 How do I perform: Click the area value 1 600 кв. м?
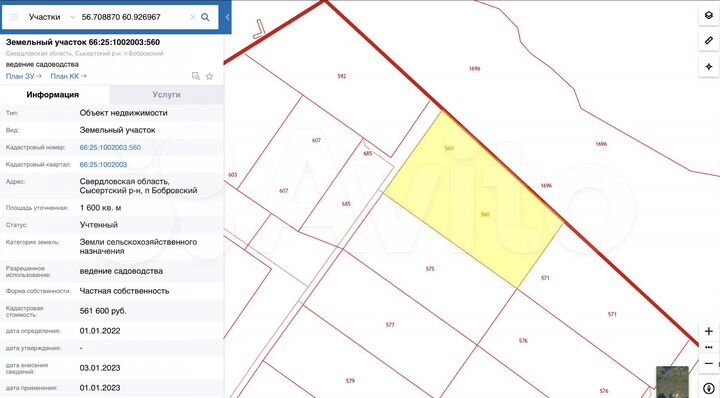coord(101,207)
